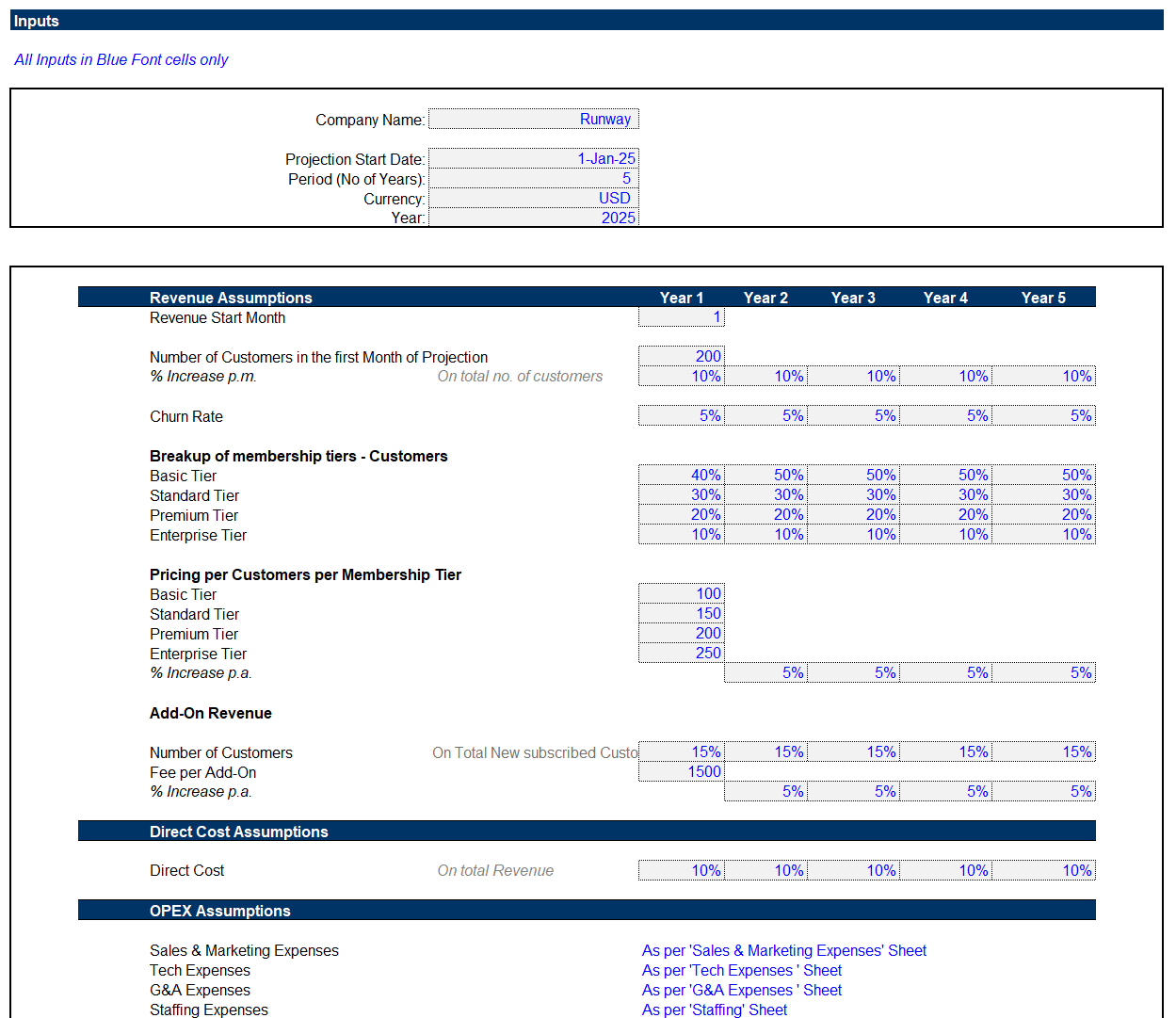The image size is (1176, 1018).
Task: Select the Company Name cell containing Runway
Action: [x=533, y=119]
